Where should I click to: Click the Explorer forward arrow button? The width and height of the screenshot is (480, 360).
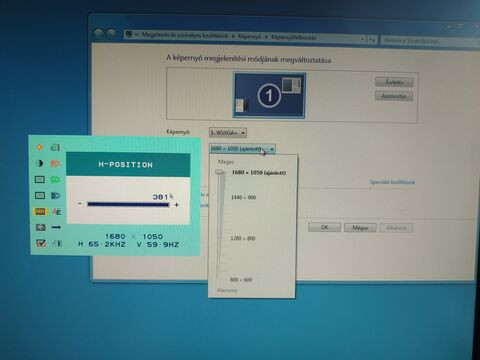tap(111, 33)
